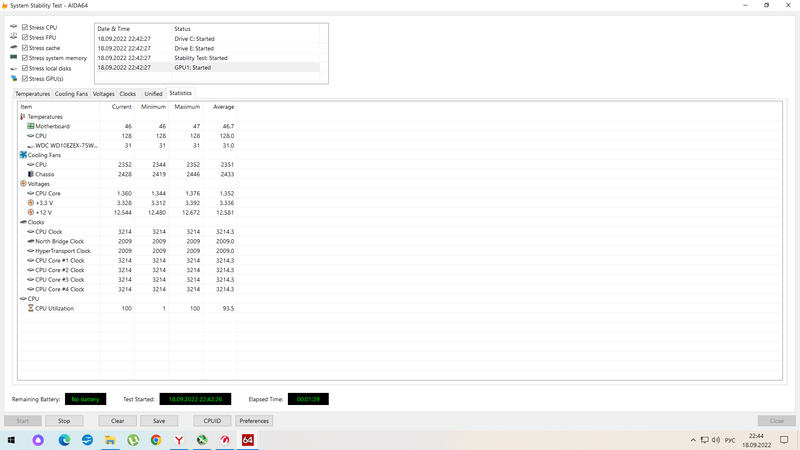
Task: Open the Cooling Fans tab
Action: pyautogui.click(x=71, y=94)
